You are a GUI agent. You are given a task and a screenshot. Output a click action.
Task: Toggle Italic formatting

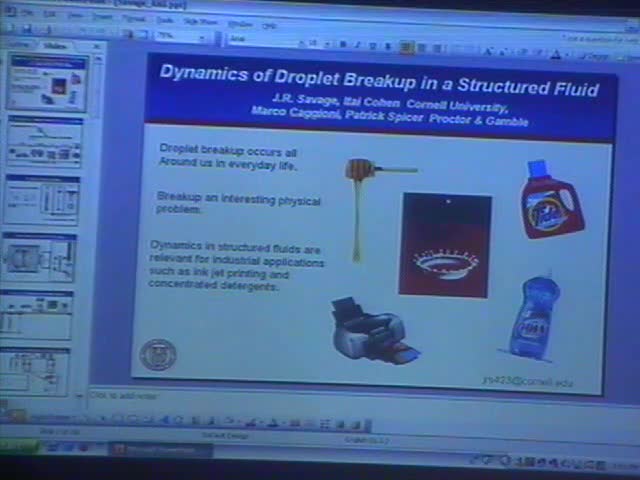pos(358,45)
